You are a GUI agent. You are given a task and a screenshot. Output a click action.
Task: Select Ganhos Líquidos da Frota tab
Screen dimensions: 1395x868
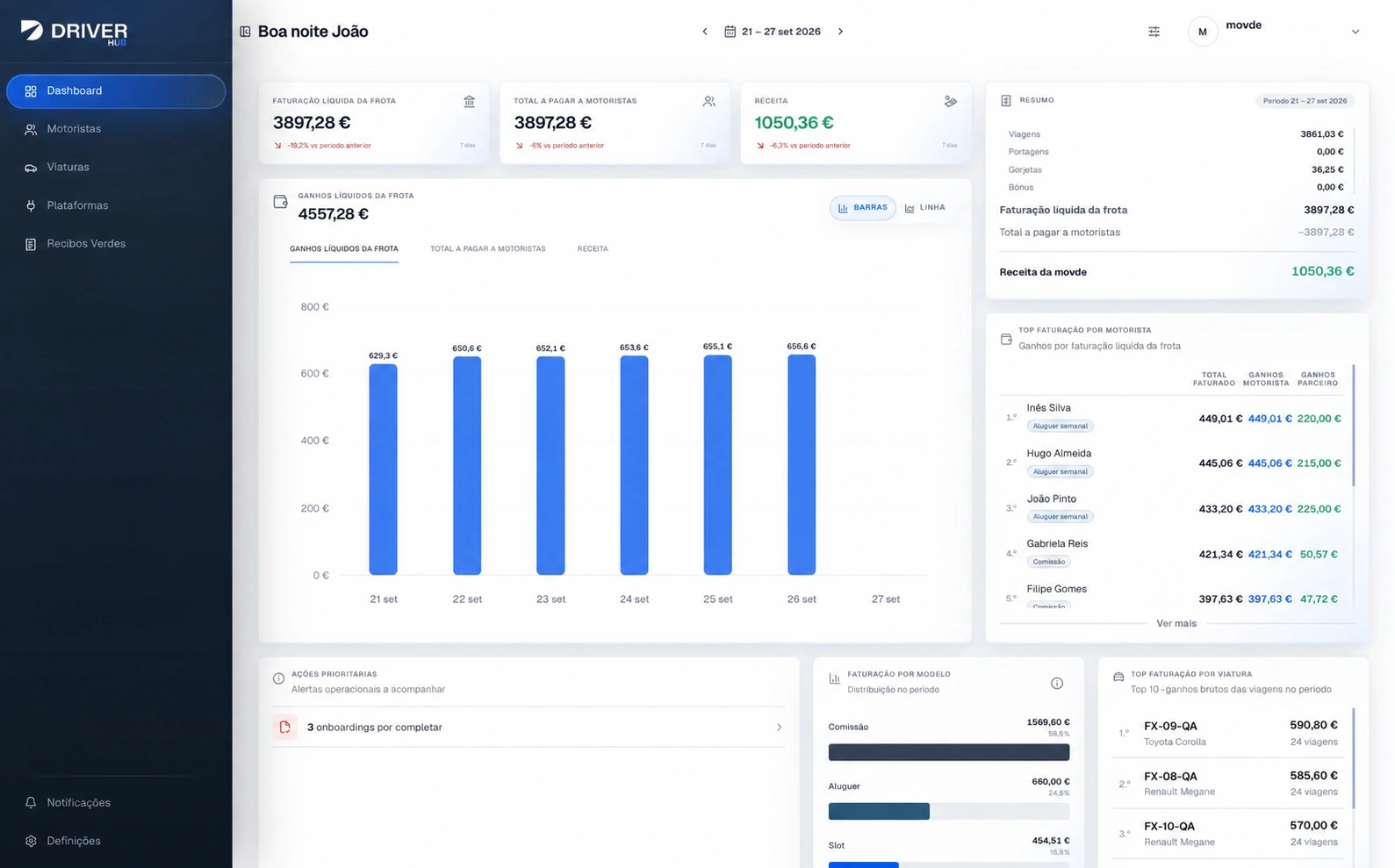point(344,249)
